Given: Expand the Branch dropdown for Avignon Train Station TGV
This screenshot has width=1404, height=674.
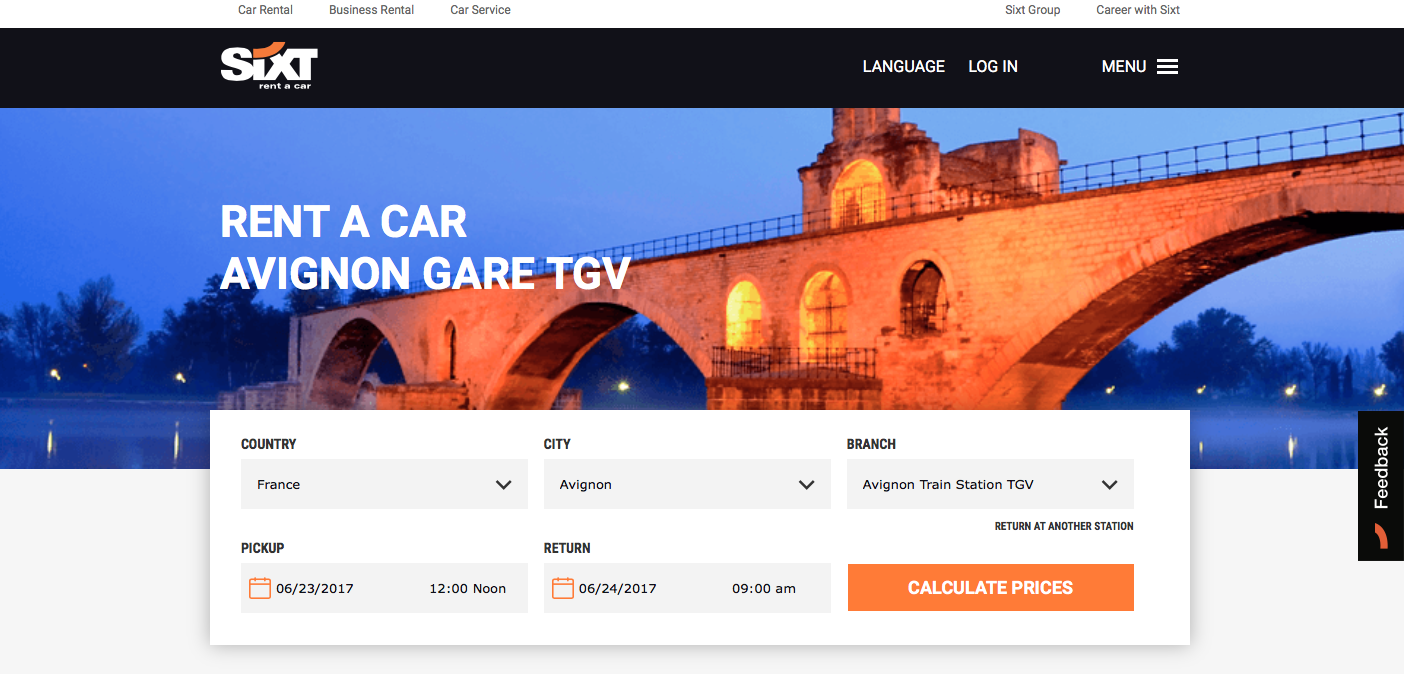Looking at the screenshot, I should [x=990, y=484].
